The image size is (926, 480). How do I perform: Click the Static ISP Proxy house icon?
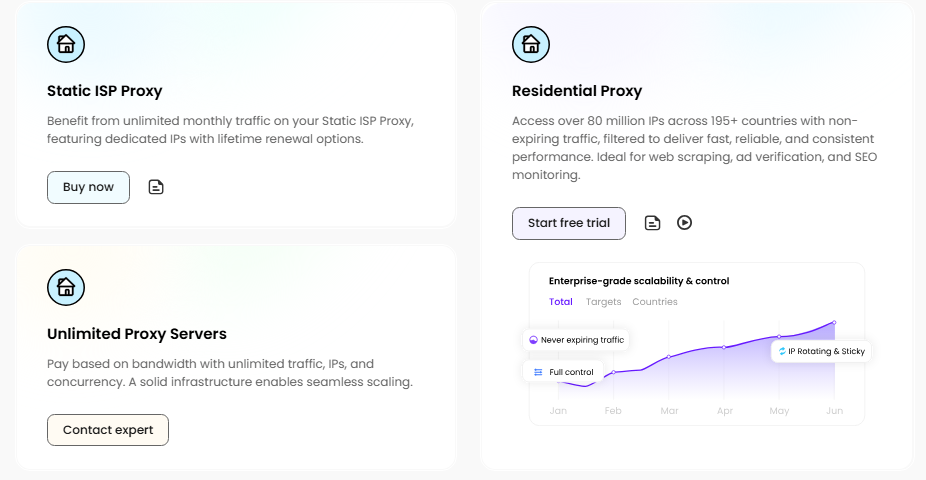66,44
